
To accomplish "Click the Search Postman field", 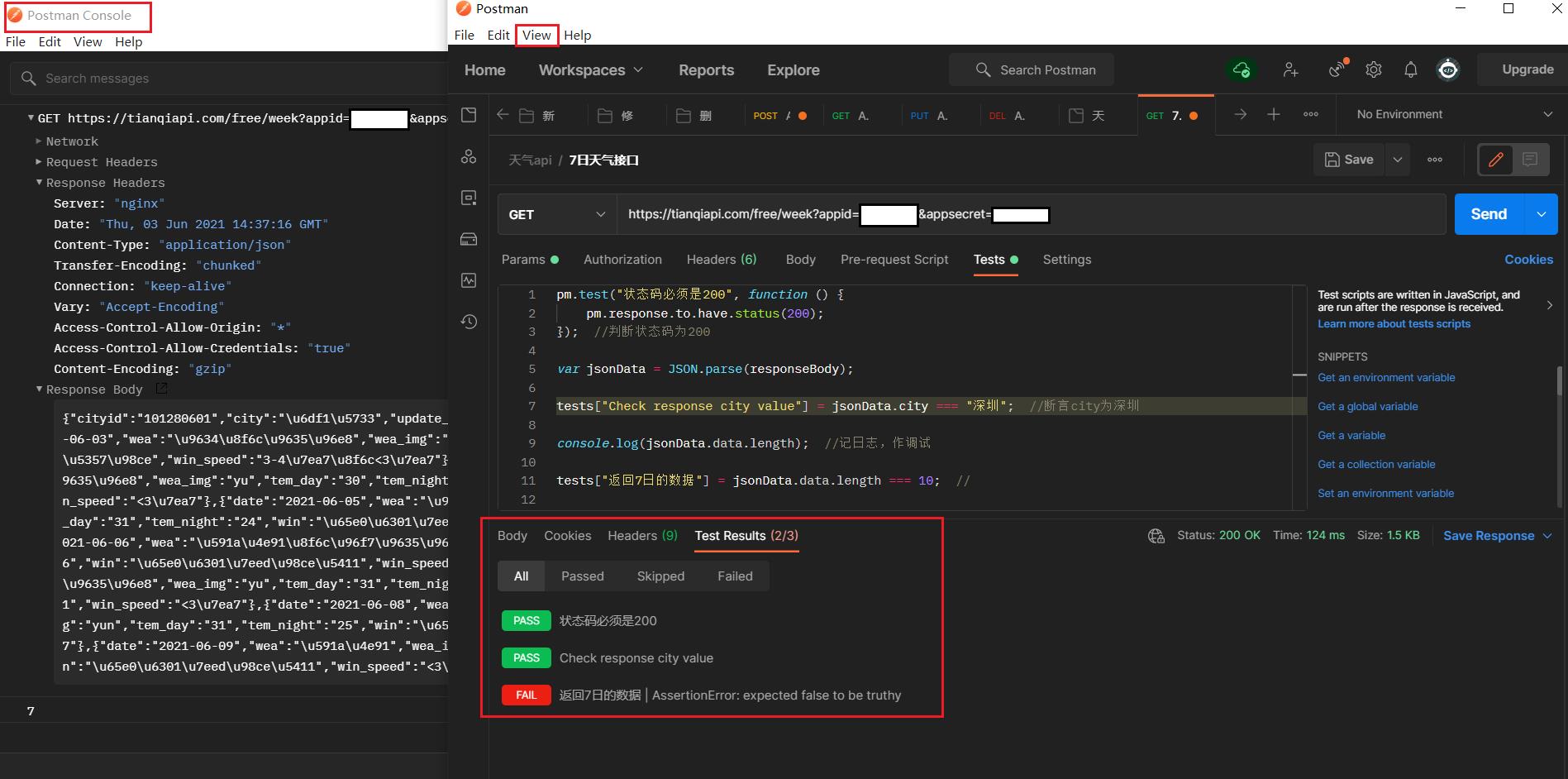I will click(x=1032, y=70).
